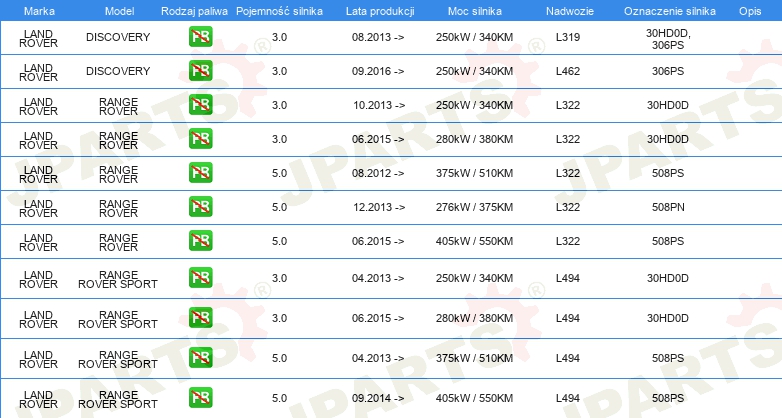Image resolution: width=782 pixels, height=418 pixels.
Task: Click the 276kW / 375KM power cell
Action: coord(474,207)
